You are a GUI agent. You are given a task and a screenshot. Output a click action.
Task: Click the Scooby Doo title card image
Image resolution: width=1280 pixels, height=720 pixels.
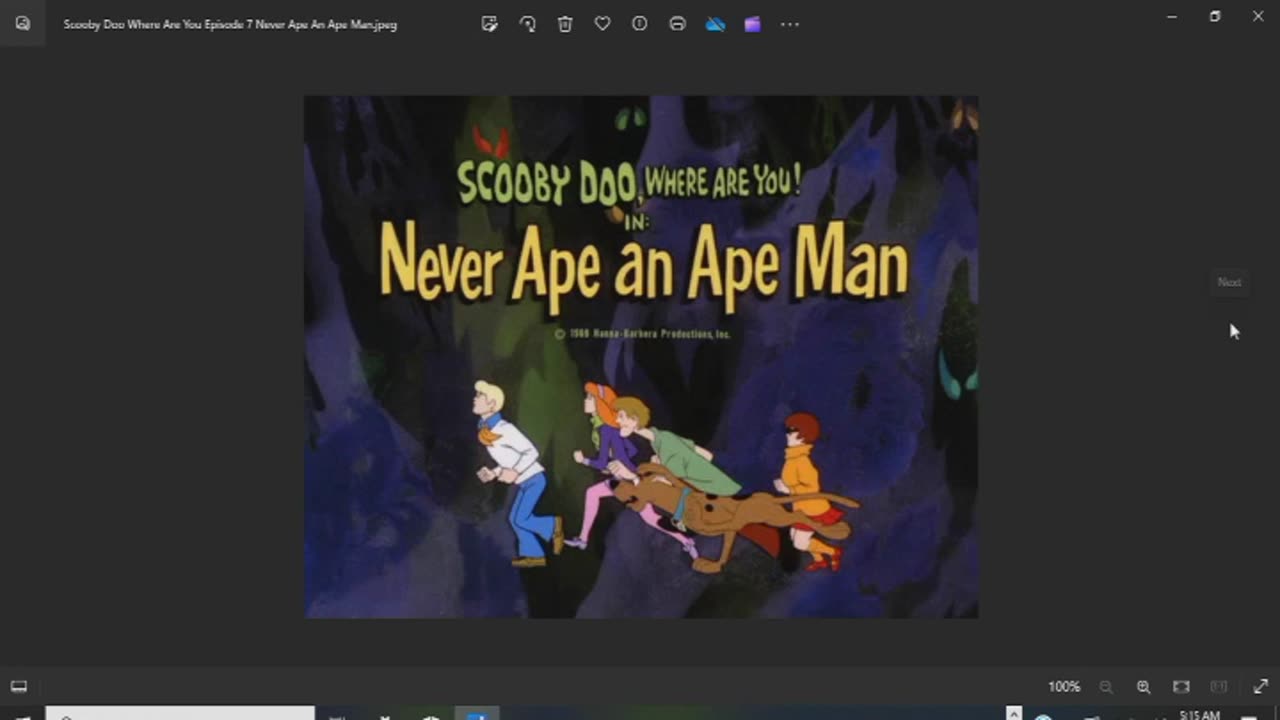(641, 357)
